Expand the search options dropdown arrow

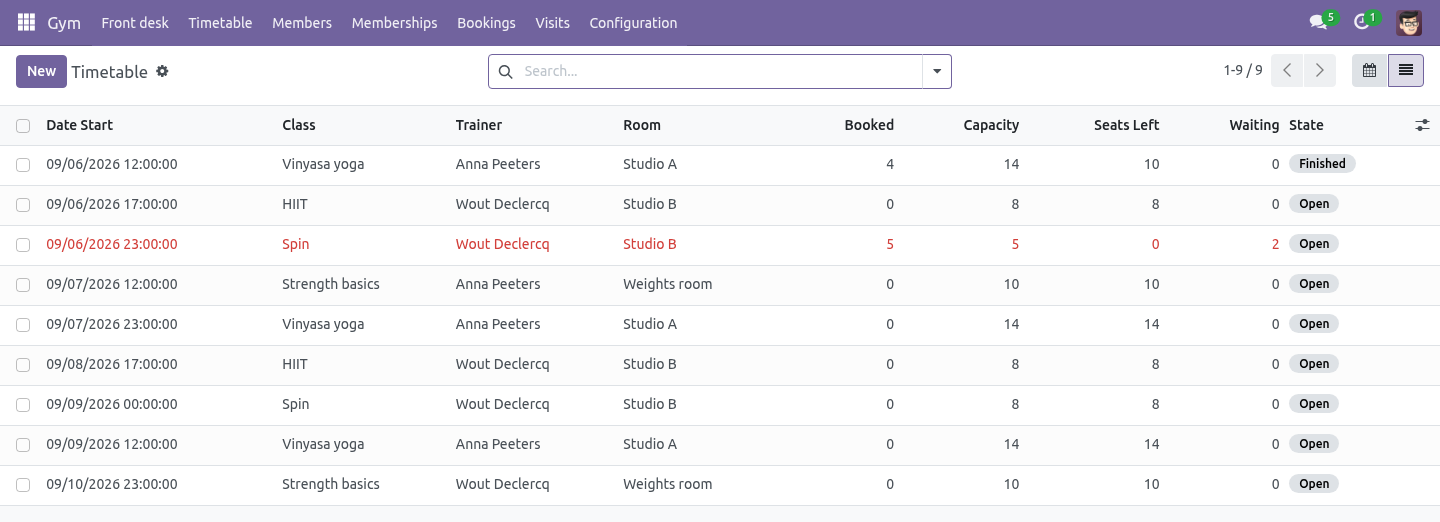(x=937, y=72)
